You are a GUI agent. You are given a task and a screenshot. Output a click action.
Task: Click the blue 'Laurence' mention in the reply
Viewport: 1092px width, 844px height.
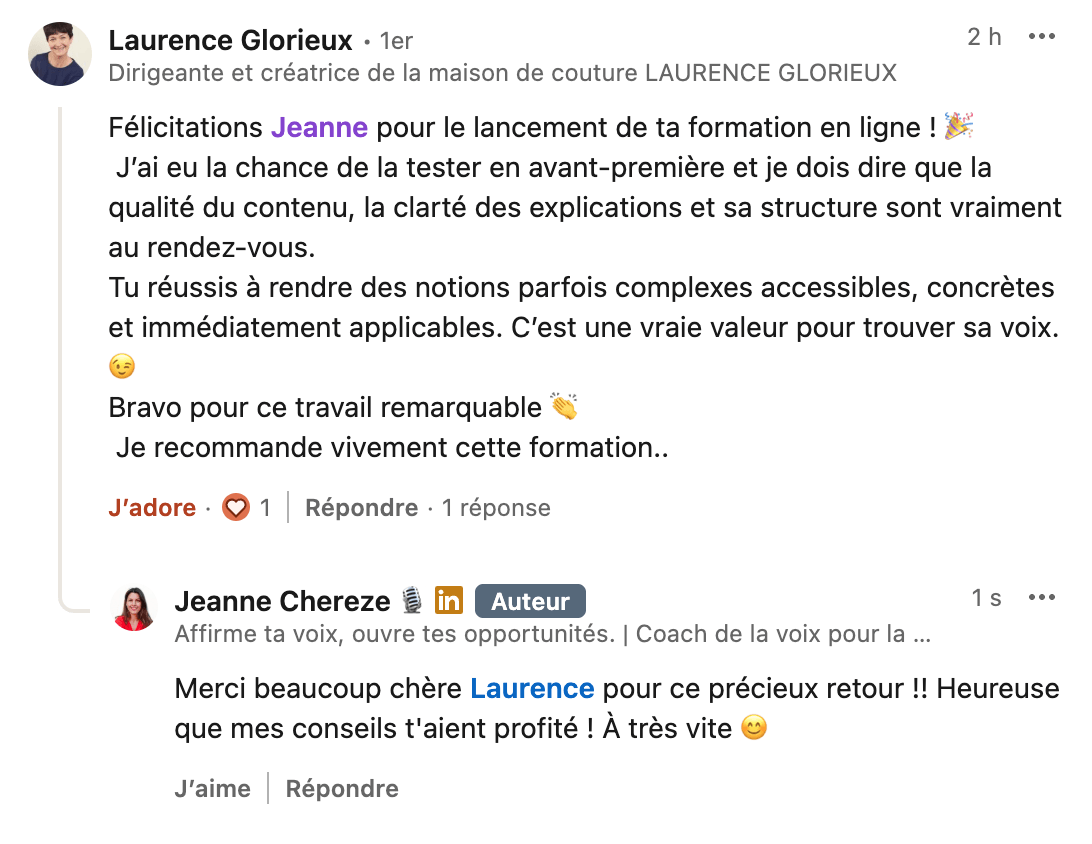pyautogui.click(x=532, y=689)
